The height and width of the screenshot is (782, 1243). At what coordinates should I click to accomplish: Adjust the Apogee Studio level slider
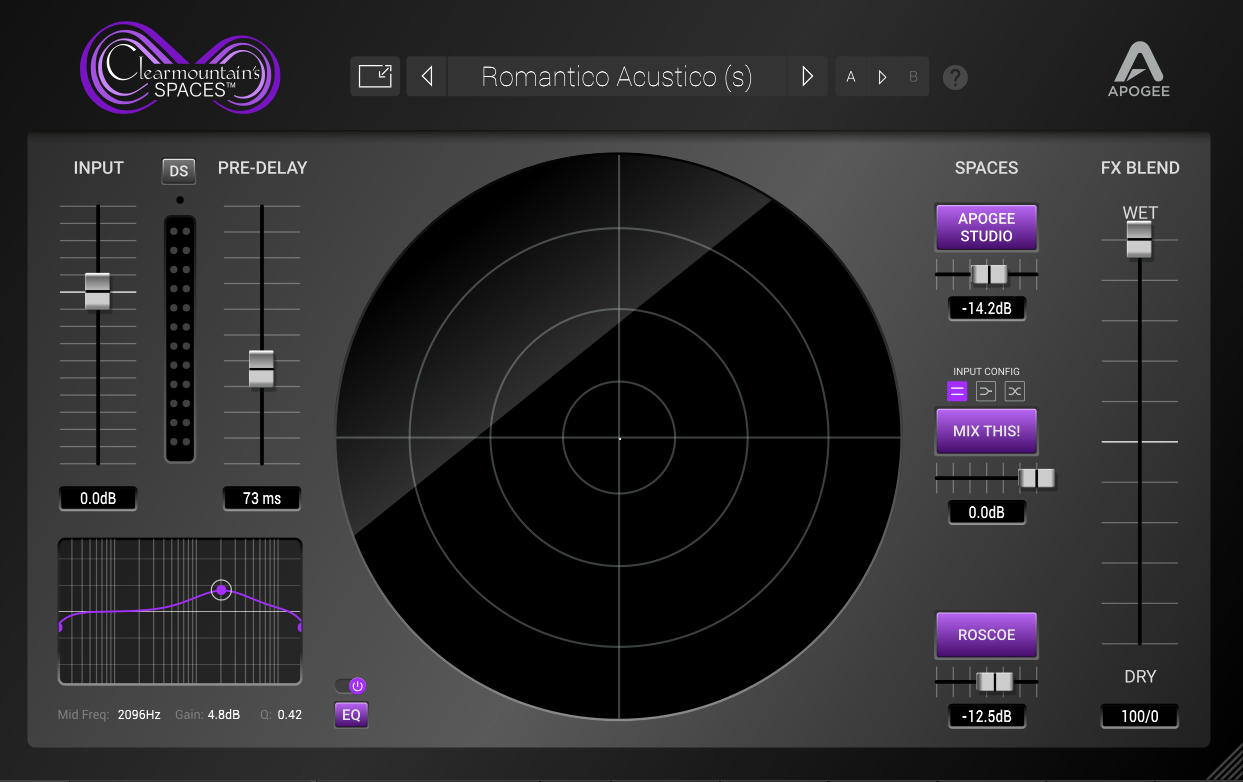pos(990,274)
